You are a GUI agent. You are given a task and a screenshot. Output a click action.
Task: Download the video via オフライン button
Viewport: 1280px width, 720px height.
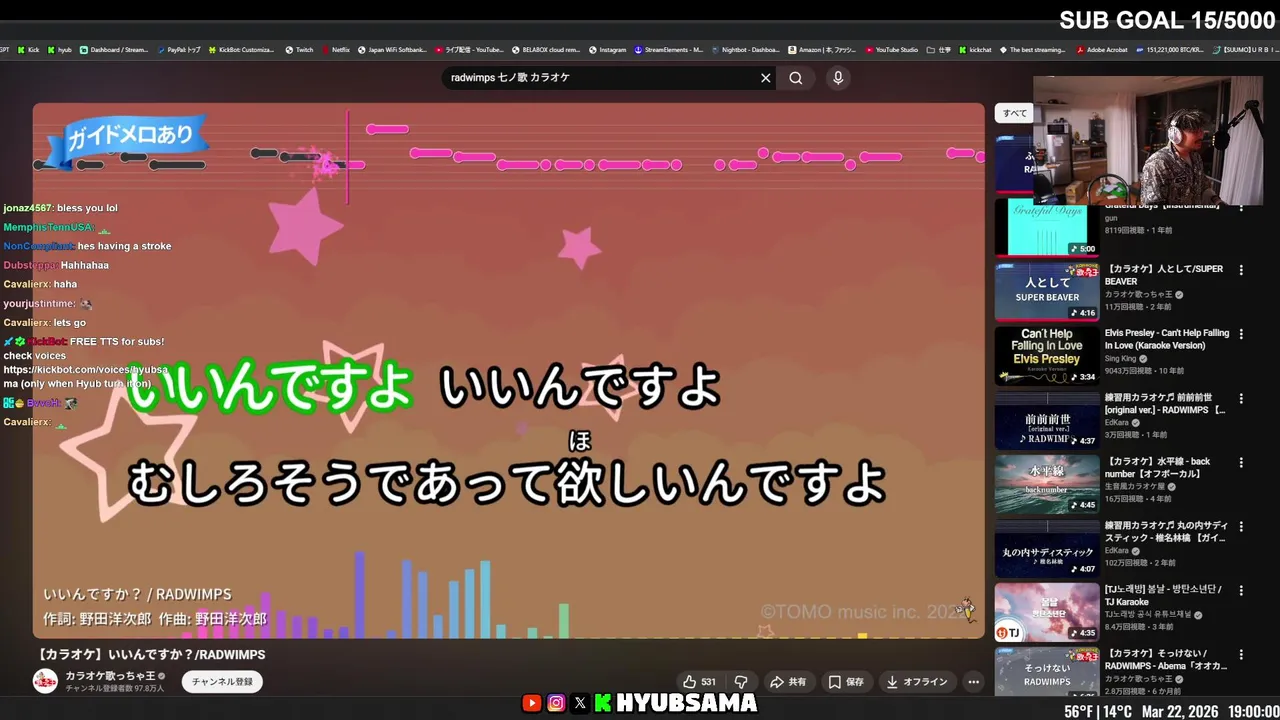[x=917, y=682]
